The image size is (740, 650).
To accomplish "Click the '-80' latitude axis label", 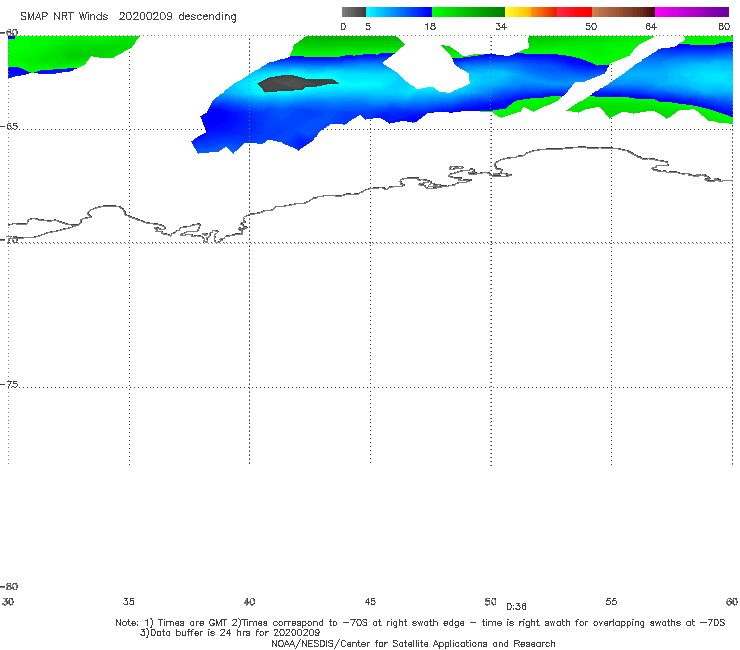I will point(9,586).
